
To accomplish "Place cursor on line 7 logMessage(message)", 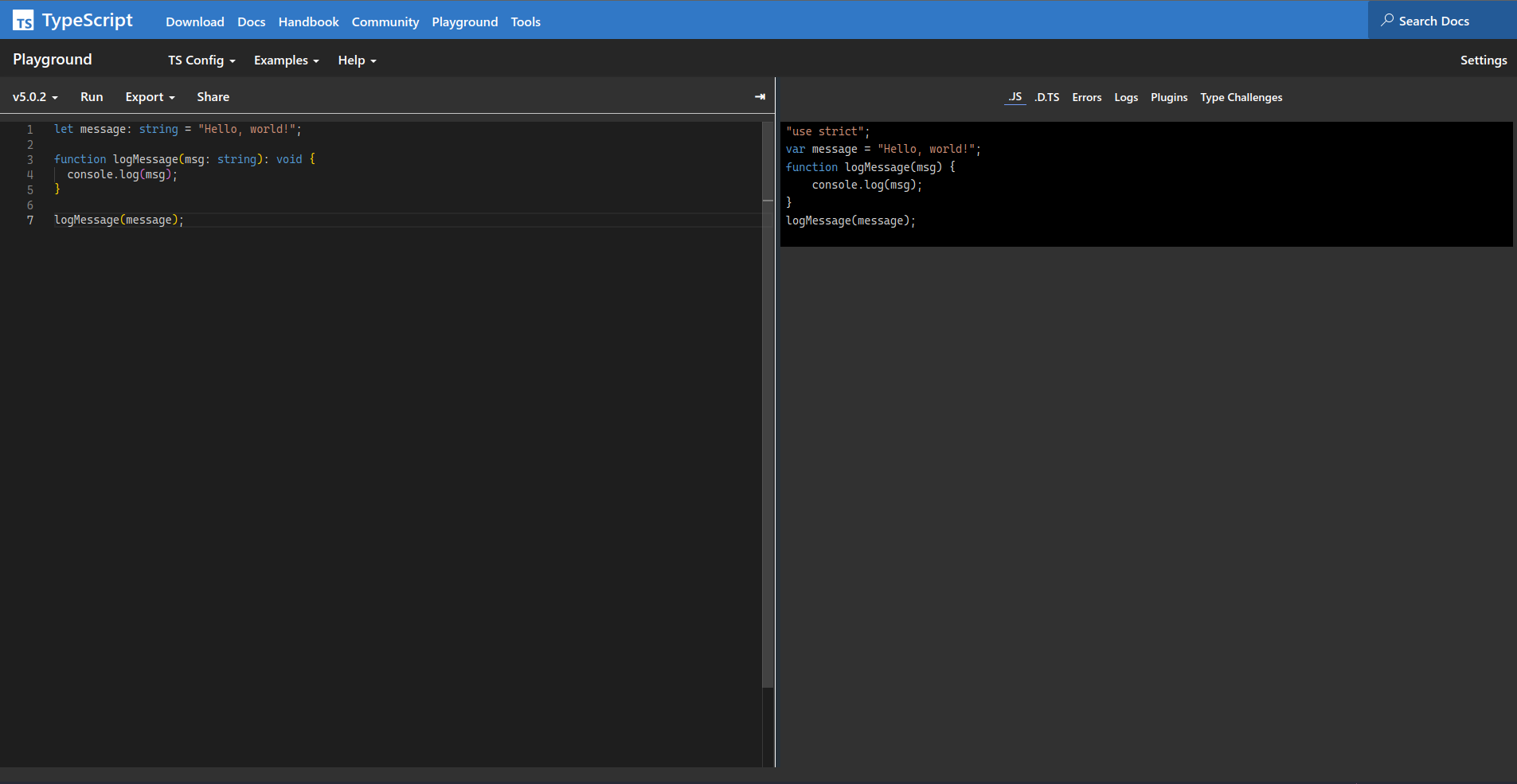I will (119, 220).
